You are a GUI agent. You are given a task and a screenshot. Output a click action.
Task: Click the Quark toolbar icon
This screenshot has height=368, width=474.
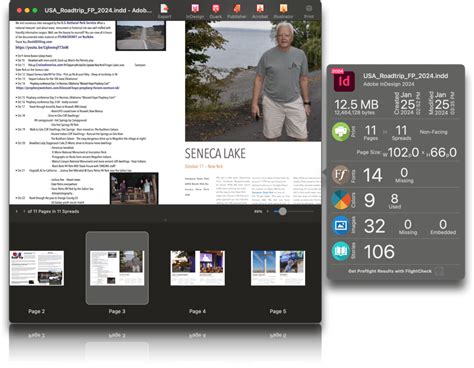(x=216, y=11)
